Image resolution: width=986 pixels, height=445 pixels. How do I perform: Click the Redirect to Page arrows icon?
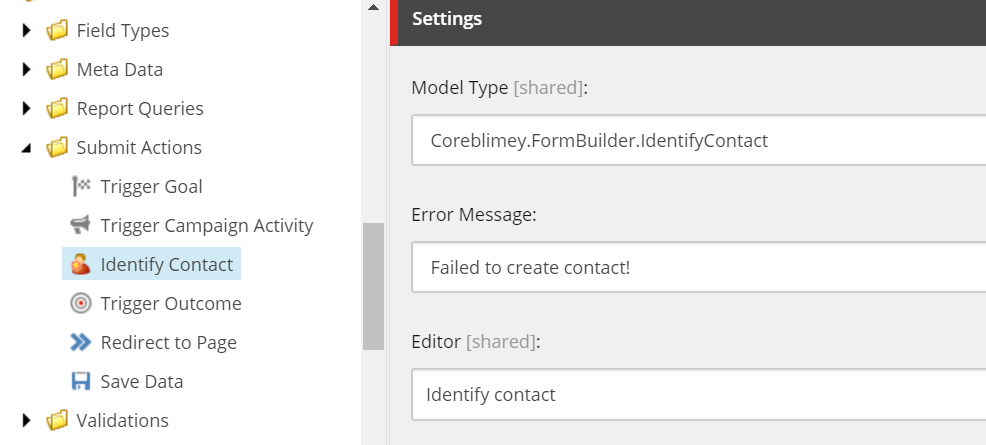[x=80, y=343]
